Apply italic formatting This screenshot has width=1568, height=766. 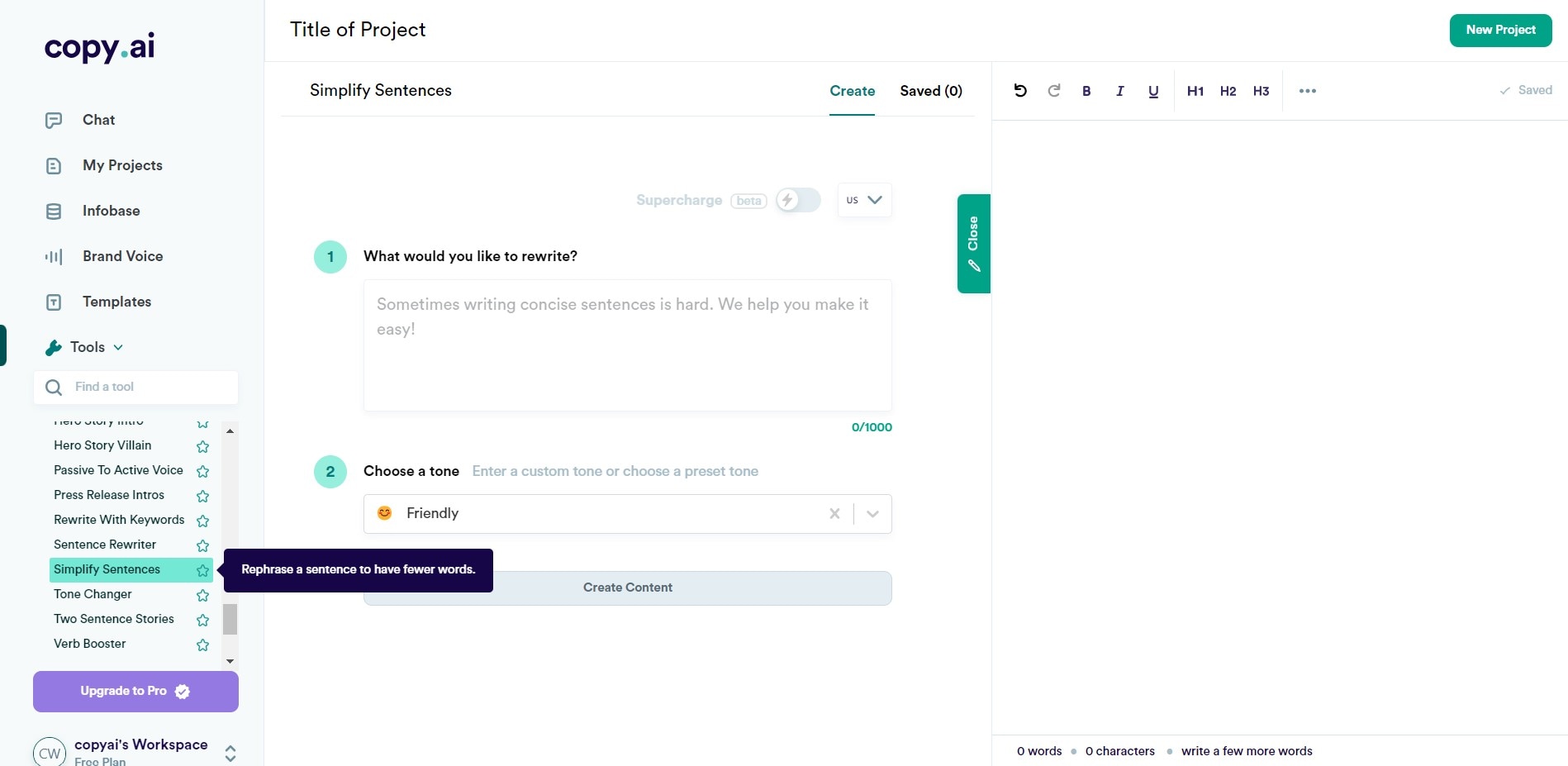(1119, 91)
